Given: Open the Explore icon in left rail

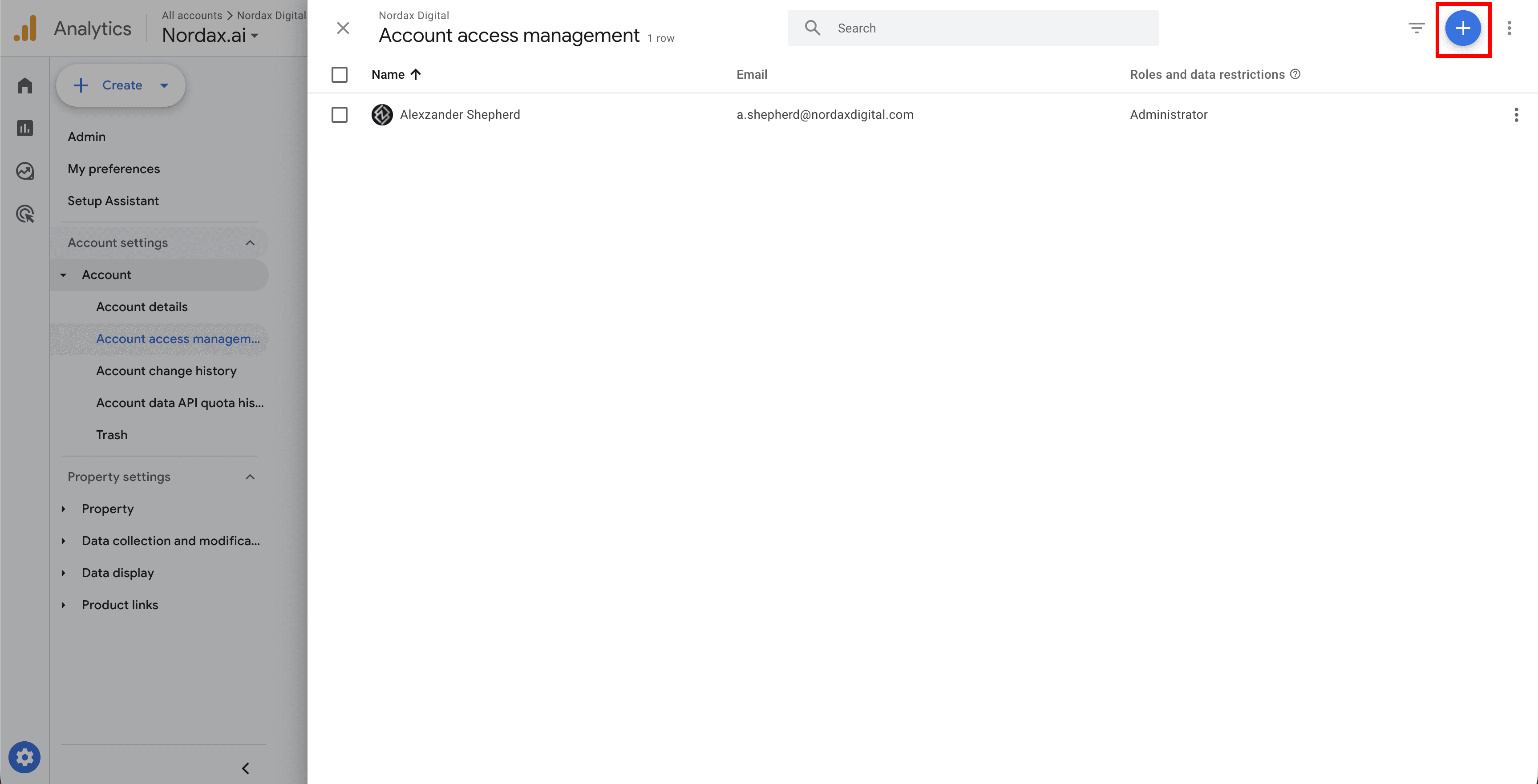Looking at the screenshot, I should coord(24,171).
